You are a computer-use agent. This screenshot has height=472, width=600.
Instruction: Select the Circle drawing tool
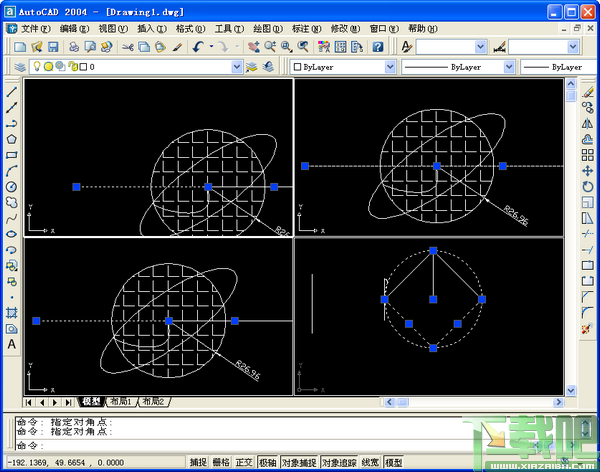coord(12,187)
